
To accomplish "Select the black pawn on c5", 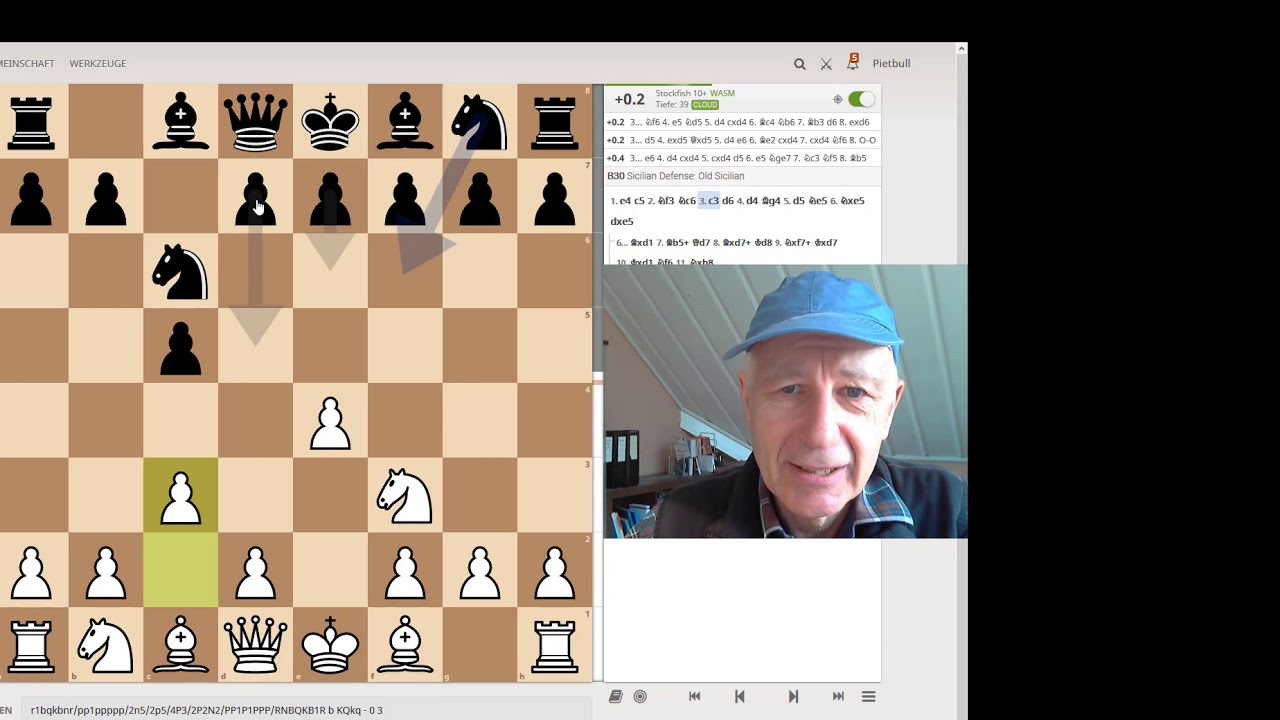I will pyautogui.click(x=181, y=346).
